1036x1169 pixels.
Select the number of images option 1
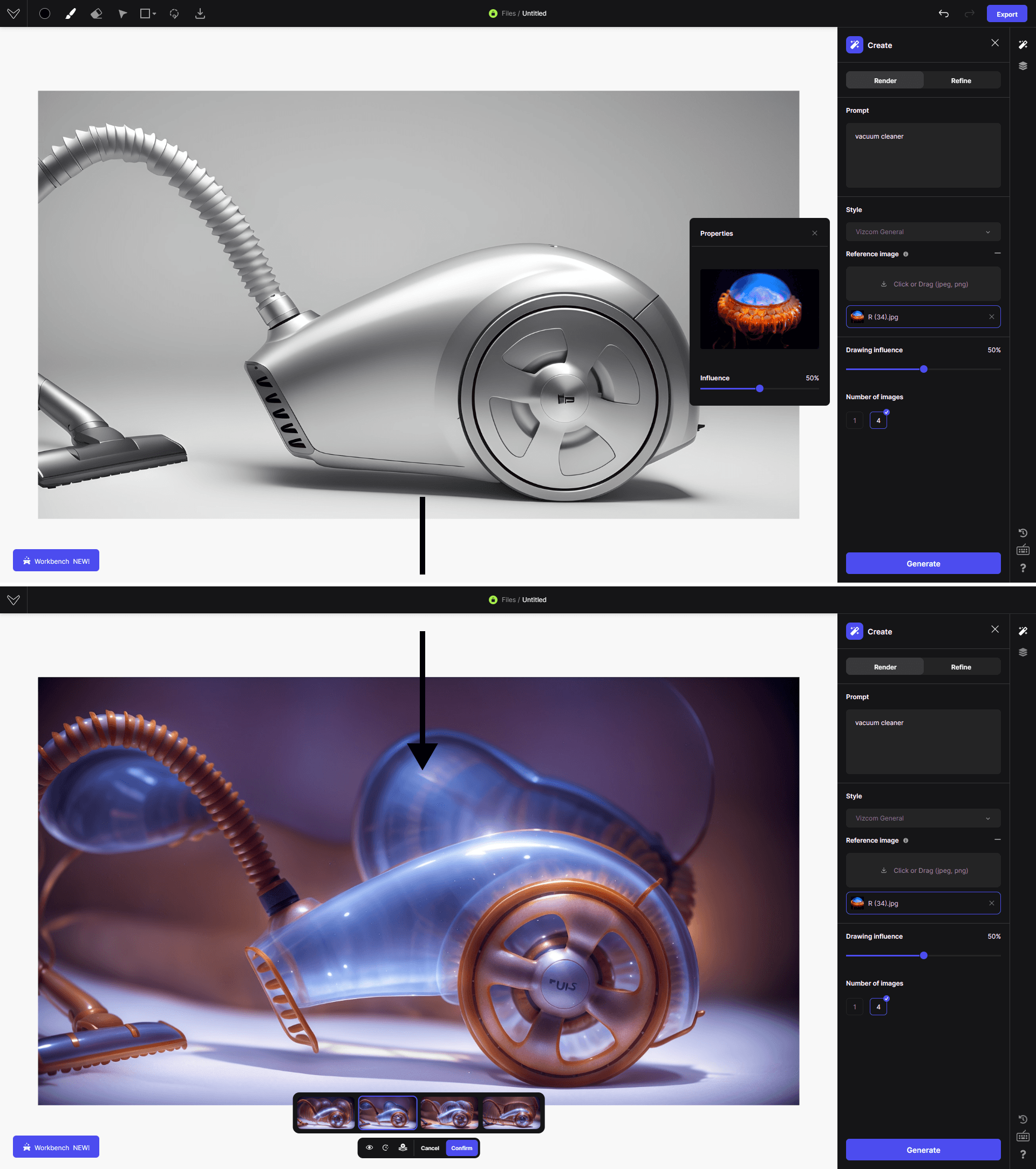pyautogui.click(x=855, y=420)
